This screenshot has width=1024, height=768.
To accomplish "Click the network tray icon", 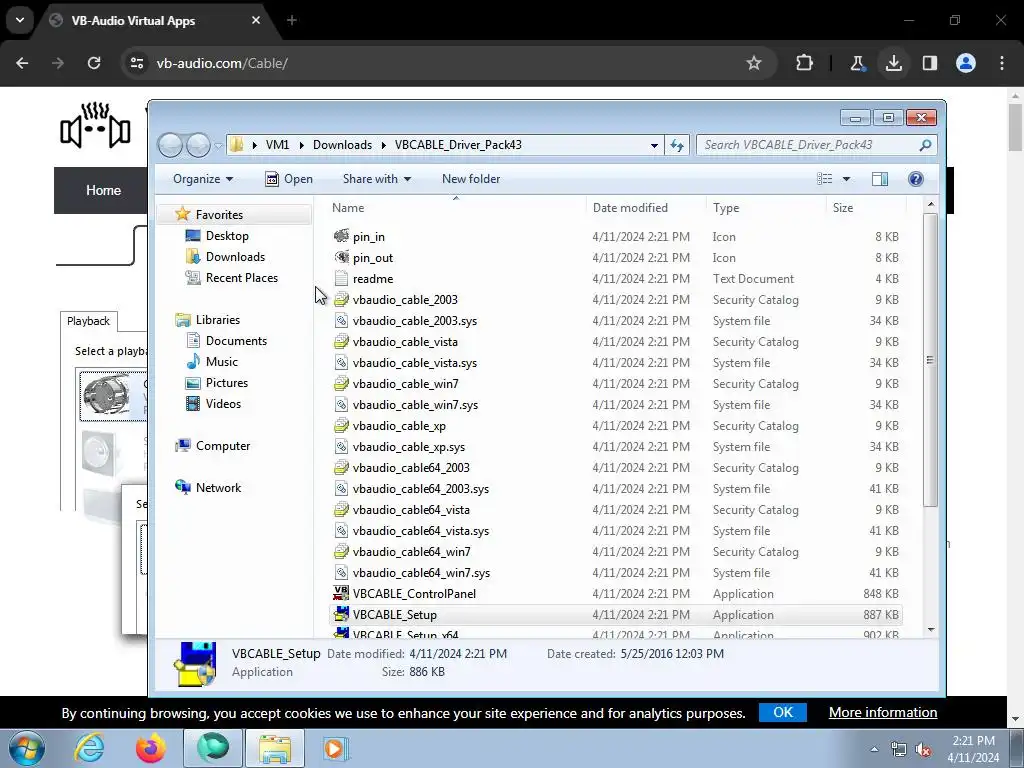I will pos(899,749).
